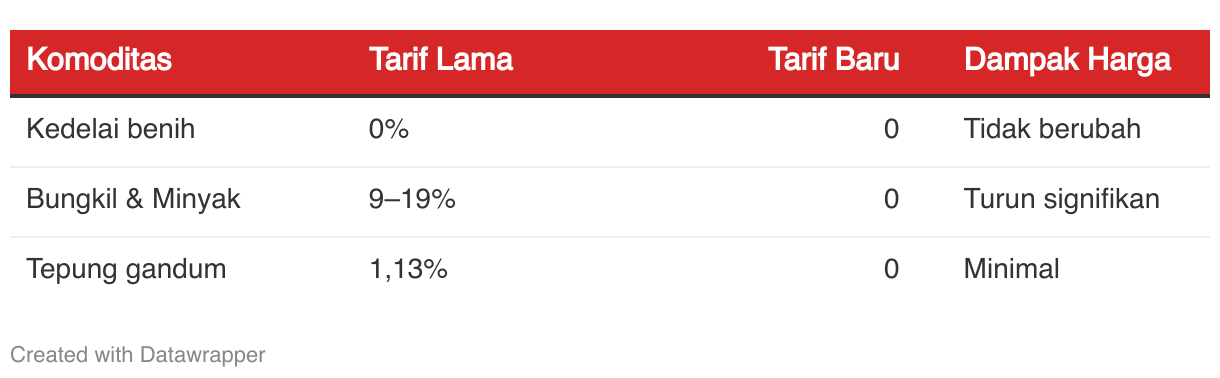Select the Tidak berubah cell
Image resolution: width=1220 pixels, height=378 pixels.
[1052, 129]
